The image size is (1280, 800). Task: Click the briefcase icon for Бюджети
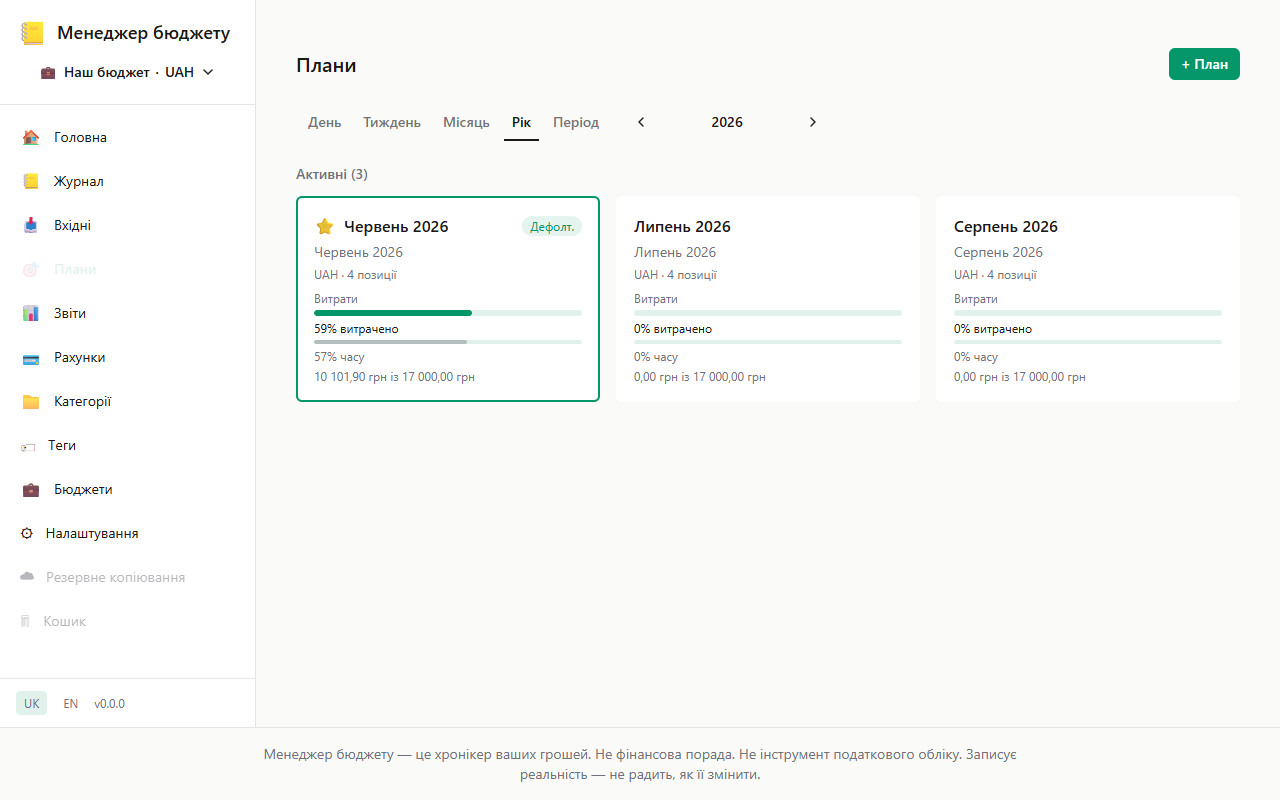click(31, 489)
